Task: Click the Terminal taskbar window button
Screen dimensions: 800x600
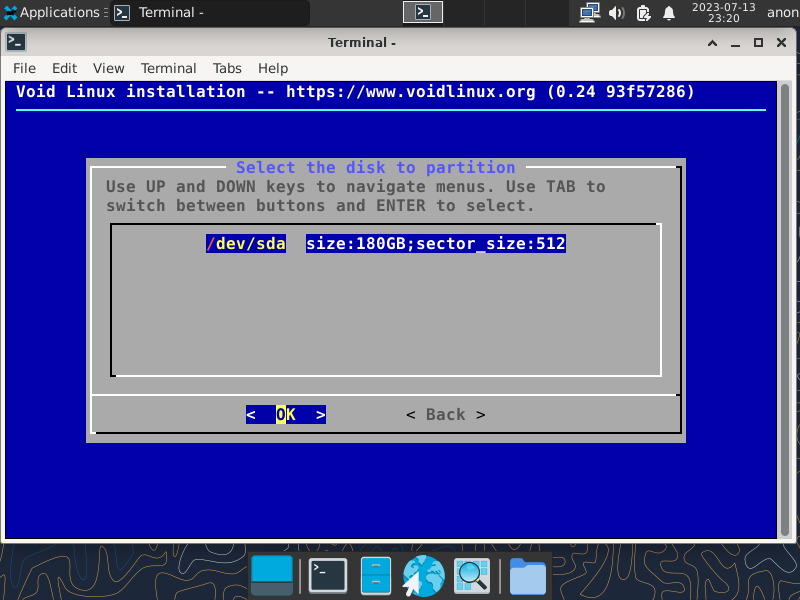Action: [210, 12]
